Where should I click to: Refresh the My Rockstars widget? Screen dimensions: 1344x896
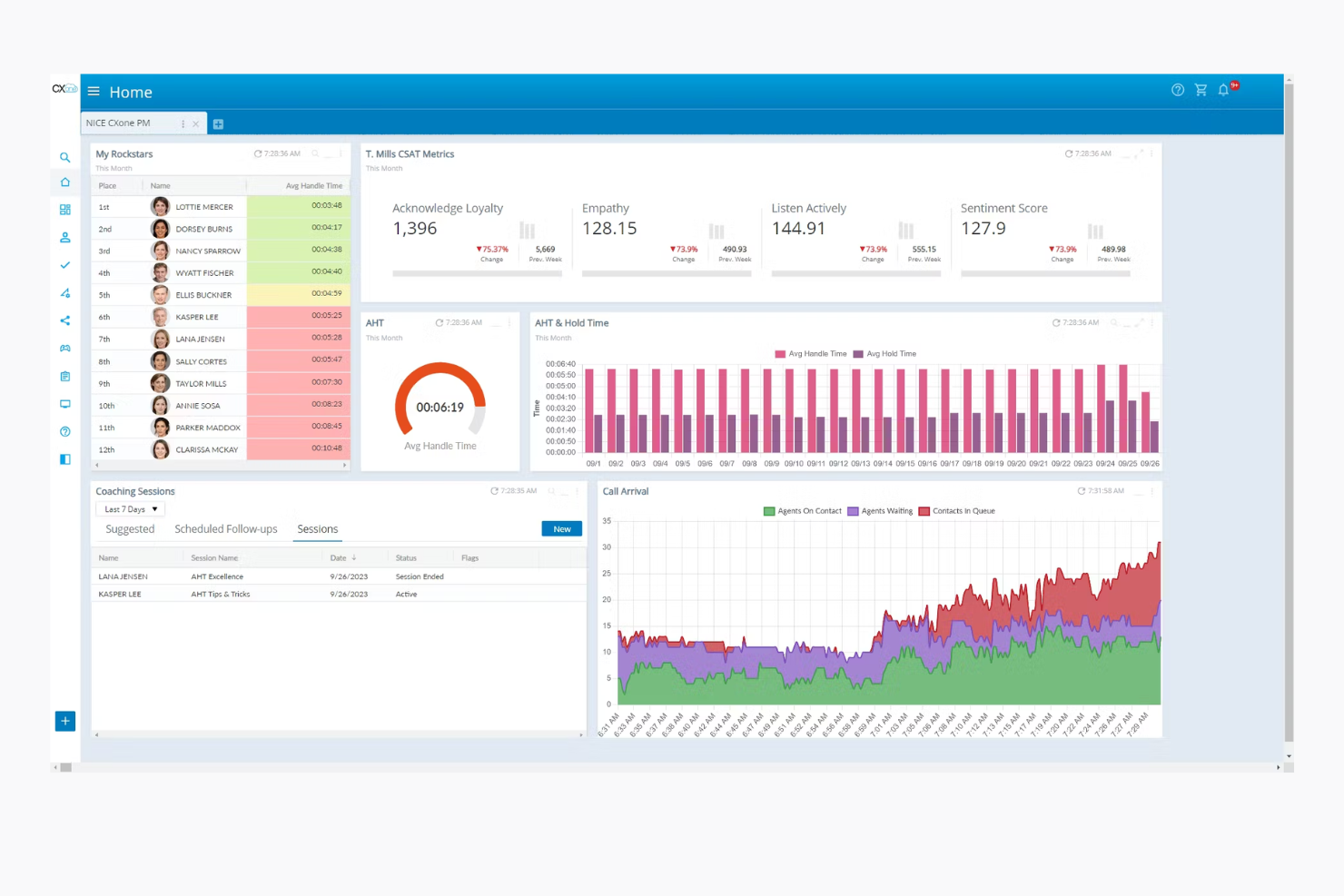(x=258, y=154)
